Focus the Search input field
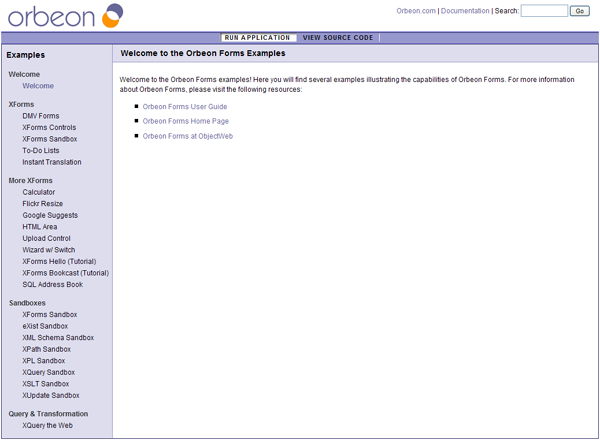 pos(544,11)
